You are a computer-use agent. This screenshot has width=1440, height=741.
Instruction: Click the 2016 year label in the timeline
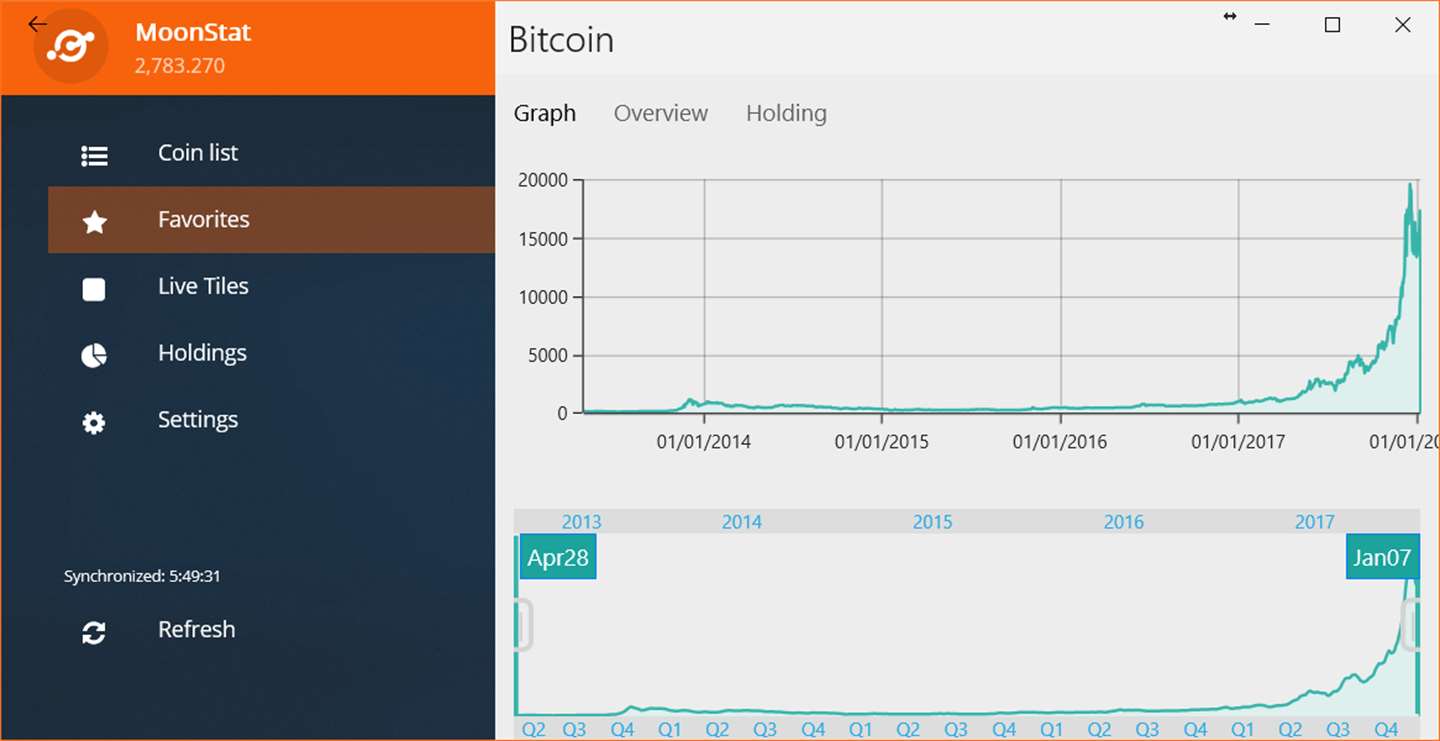[x=1124, y=522]
